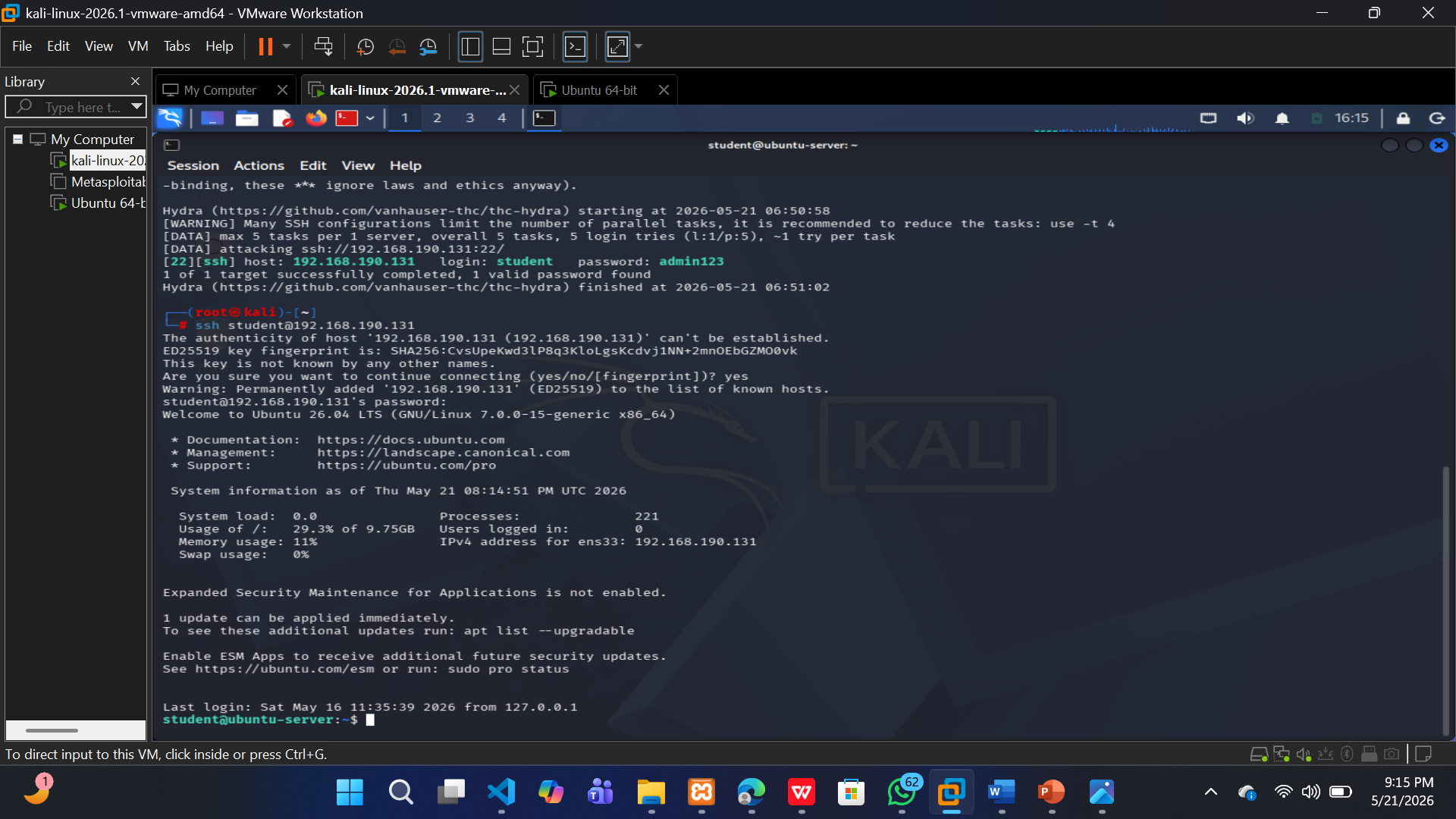Screen dimensions: 1456x819
Task: Open the Kali applications menu dragon icon
Action: [x=170, y=118]
